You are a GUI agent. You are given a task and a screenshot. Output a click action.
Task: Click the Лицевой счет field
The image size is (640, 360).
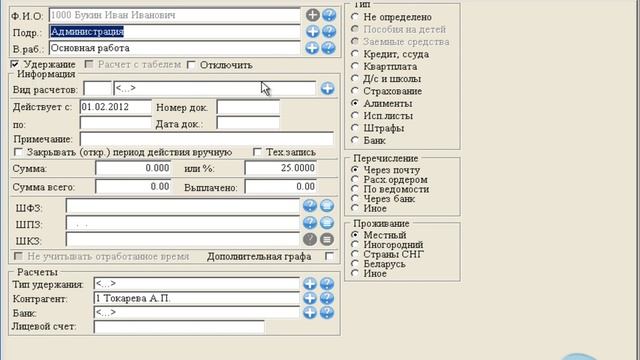(x=179, y=327)
